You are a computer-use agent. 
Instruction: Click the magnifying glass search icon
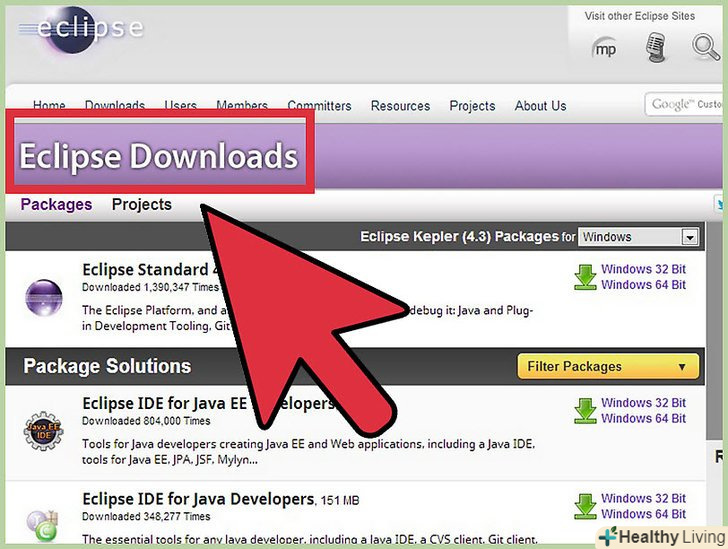(x=705, y=47)
